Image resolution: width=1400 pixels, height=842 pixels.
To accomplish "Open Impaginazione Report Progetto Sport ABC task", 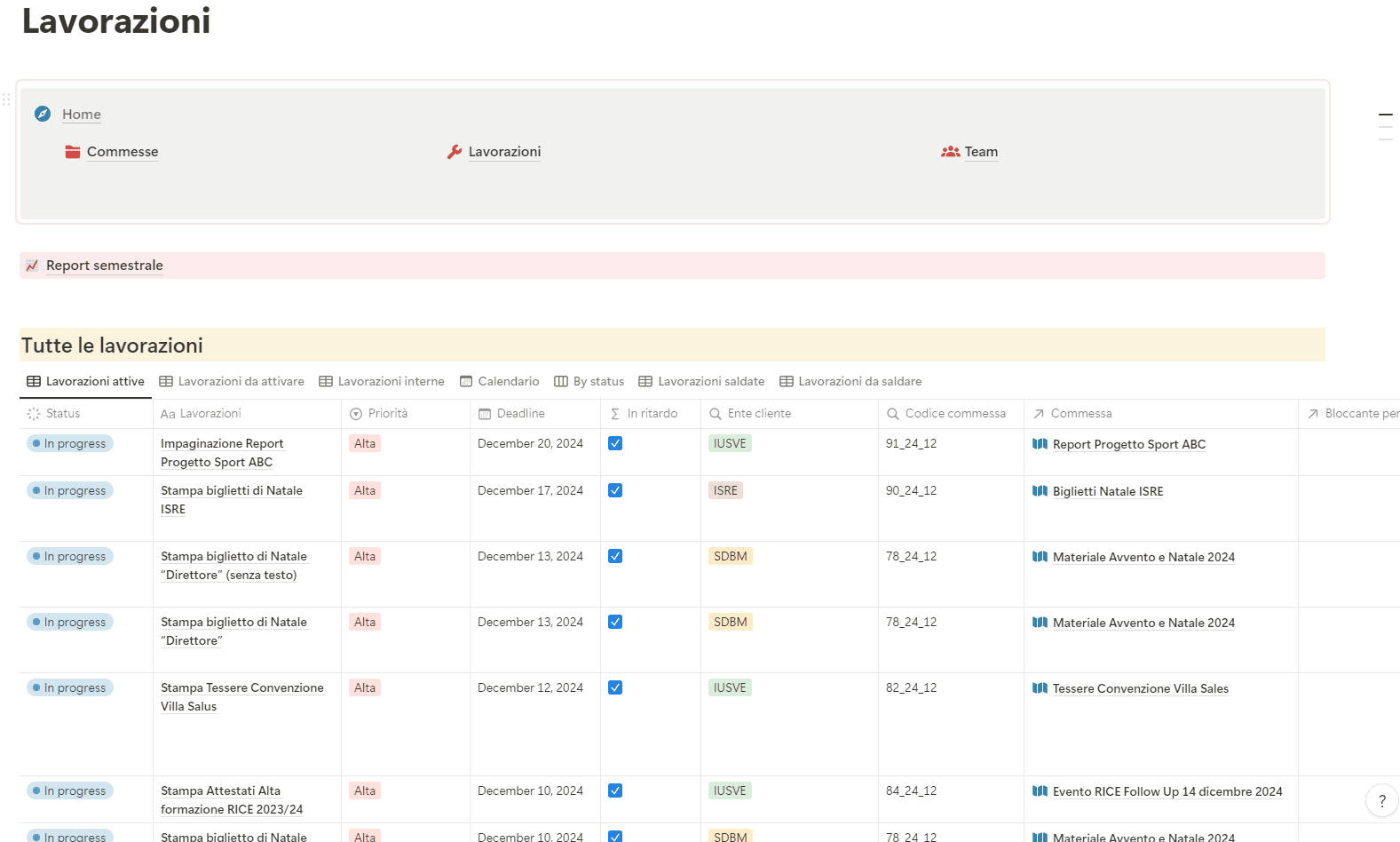I will click(222, 452).
